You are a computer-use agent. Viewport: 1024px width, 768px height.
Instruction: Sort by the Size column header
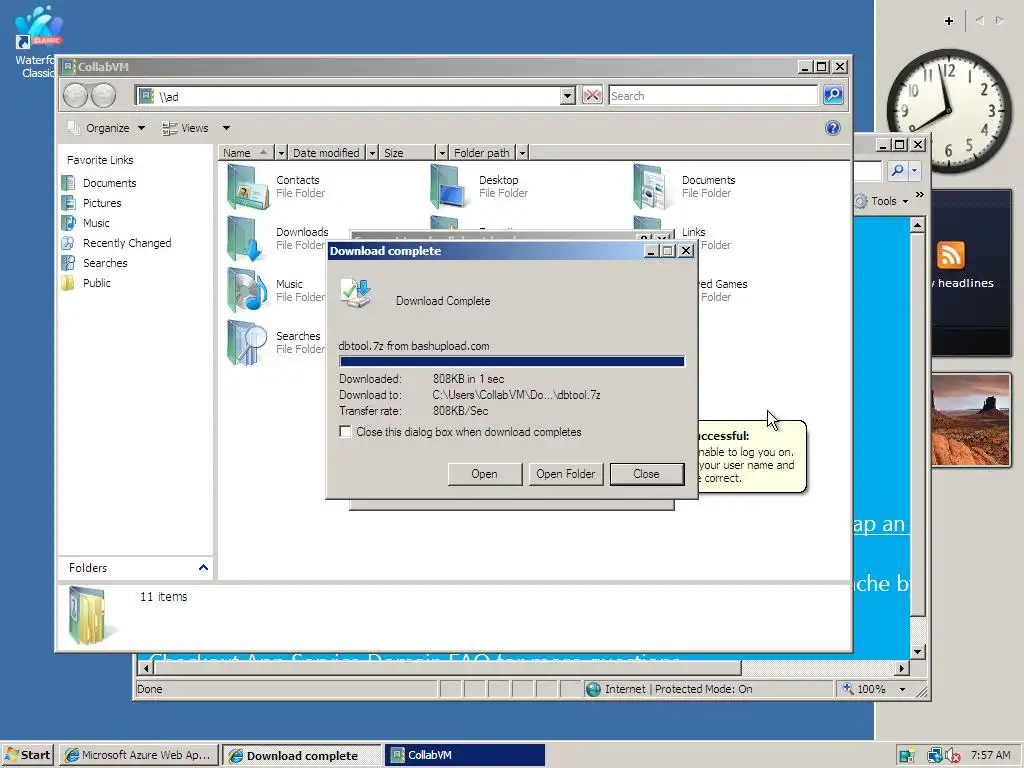click(x=408, y=153)
